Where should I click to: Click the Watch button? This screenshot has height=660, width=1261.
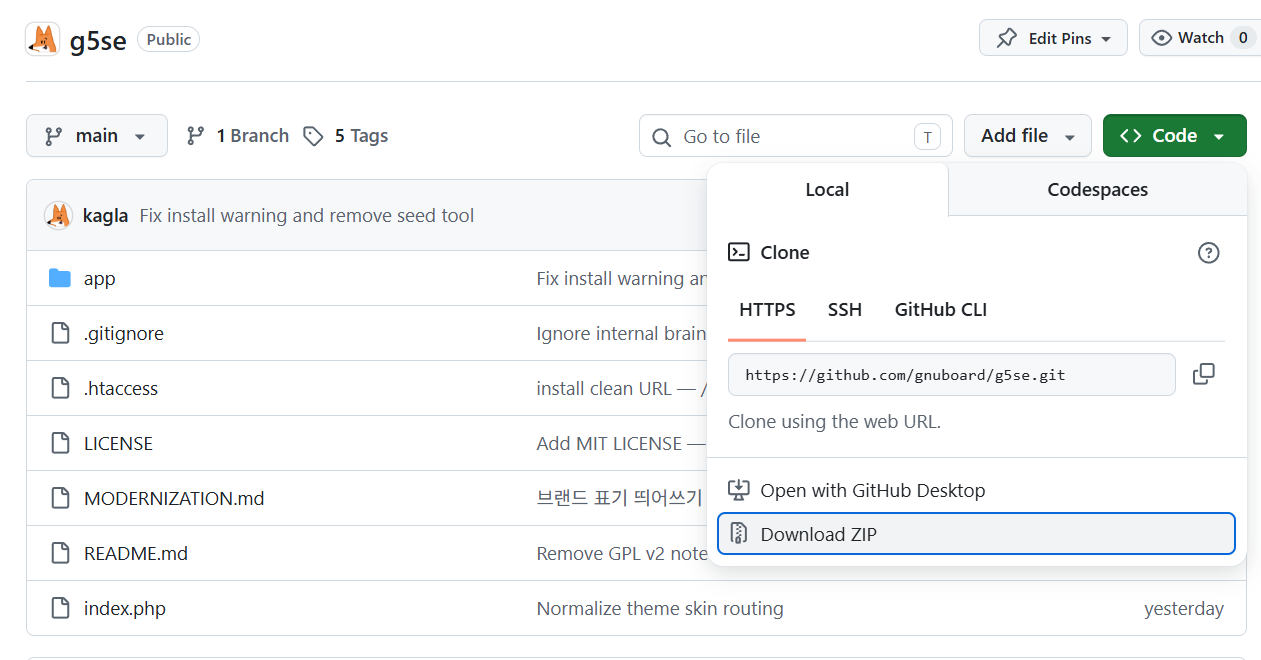tap(1200, 38)
